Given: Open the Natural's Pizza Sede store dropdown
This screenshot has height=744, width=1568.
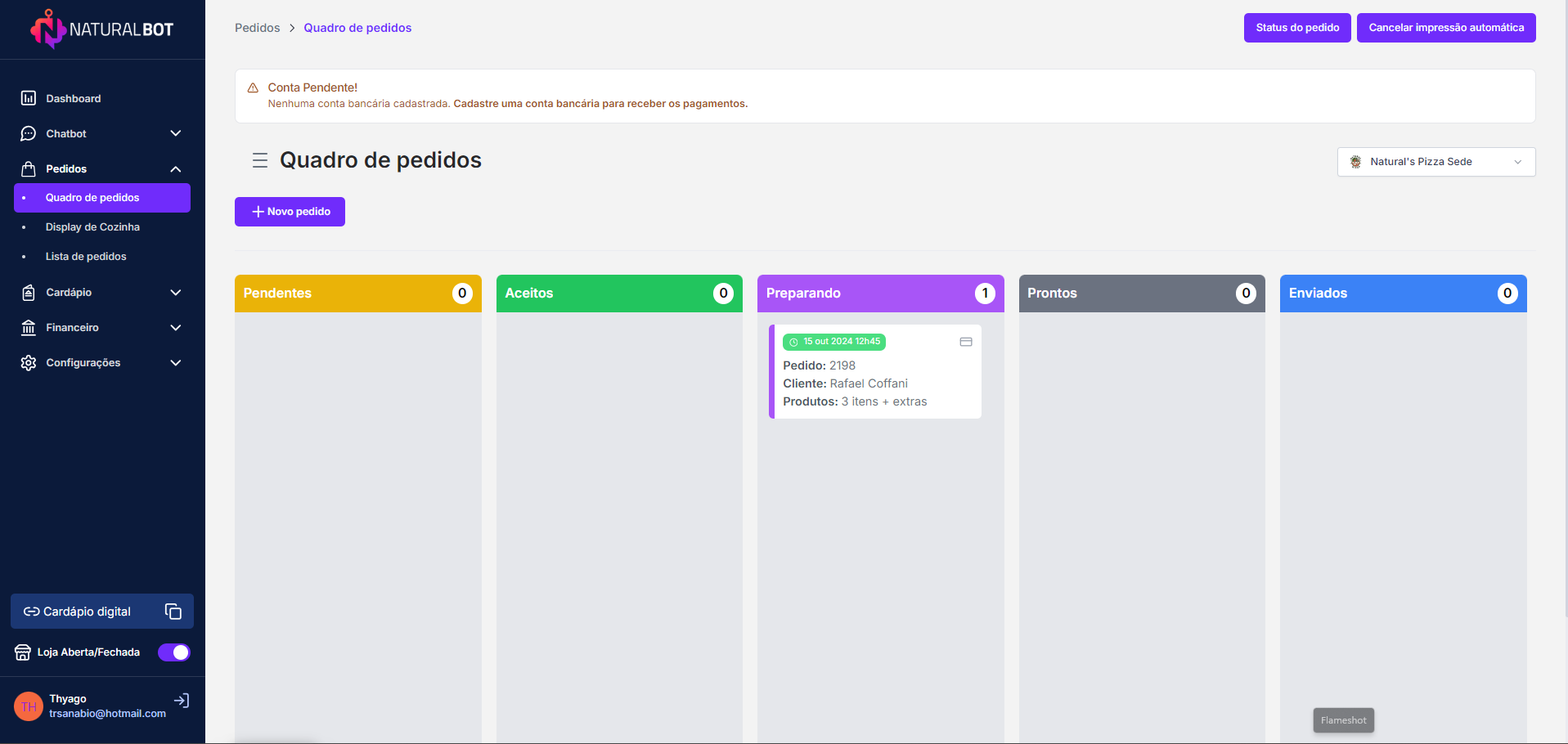Looking at the screenshot, I should point(1435,162).
